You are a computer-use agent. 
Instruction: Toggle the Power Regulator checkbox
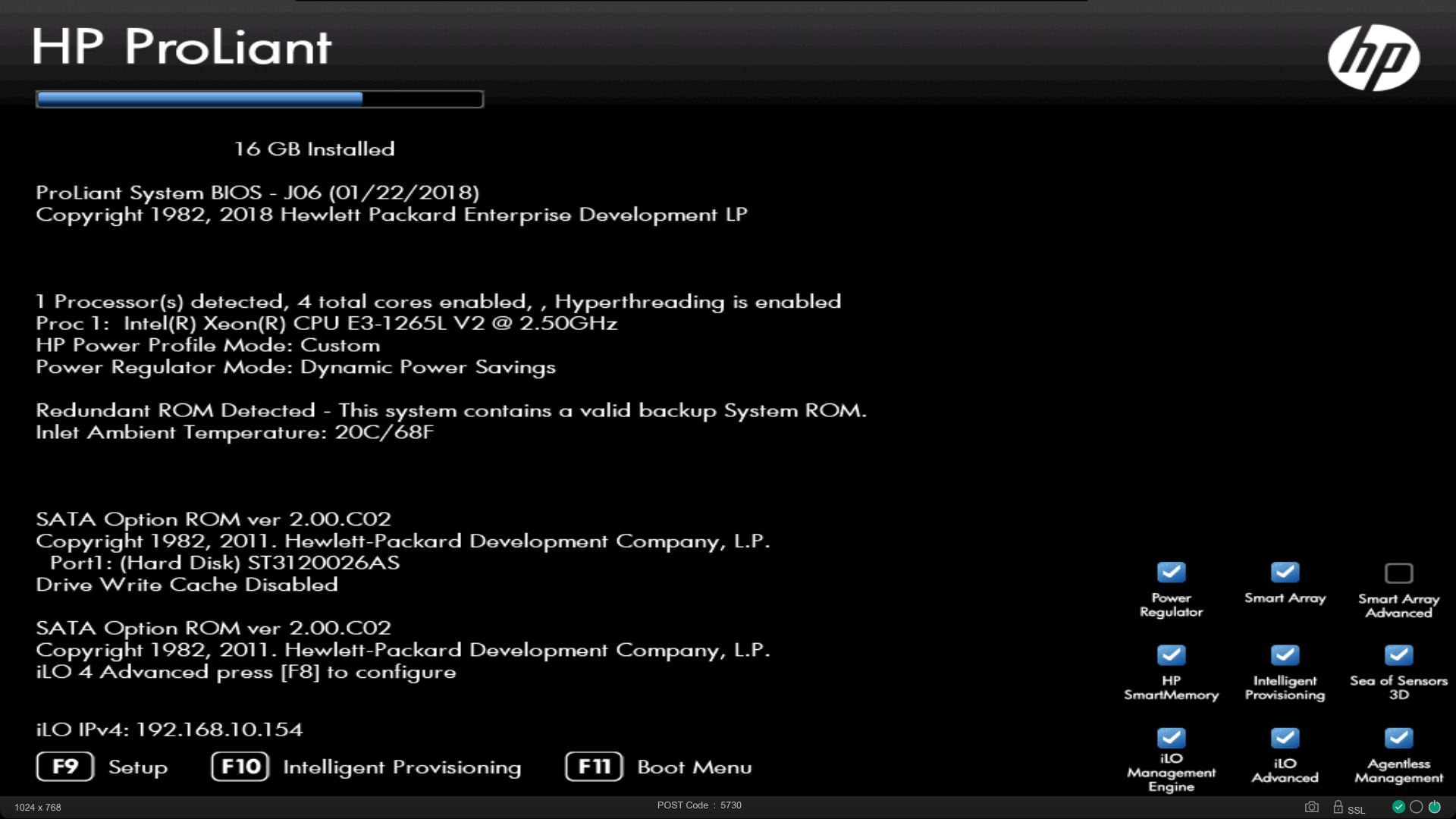[x=1171, y=572]
